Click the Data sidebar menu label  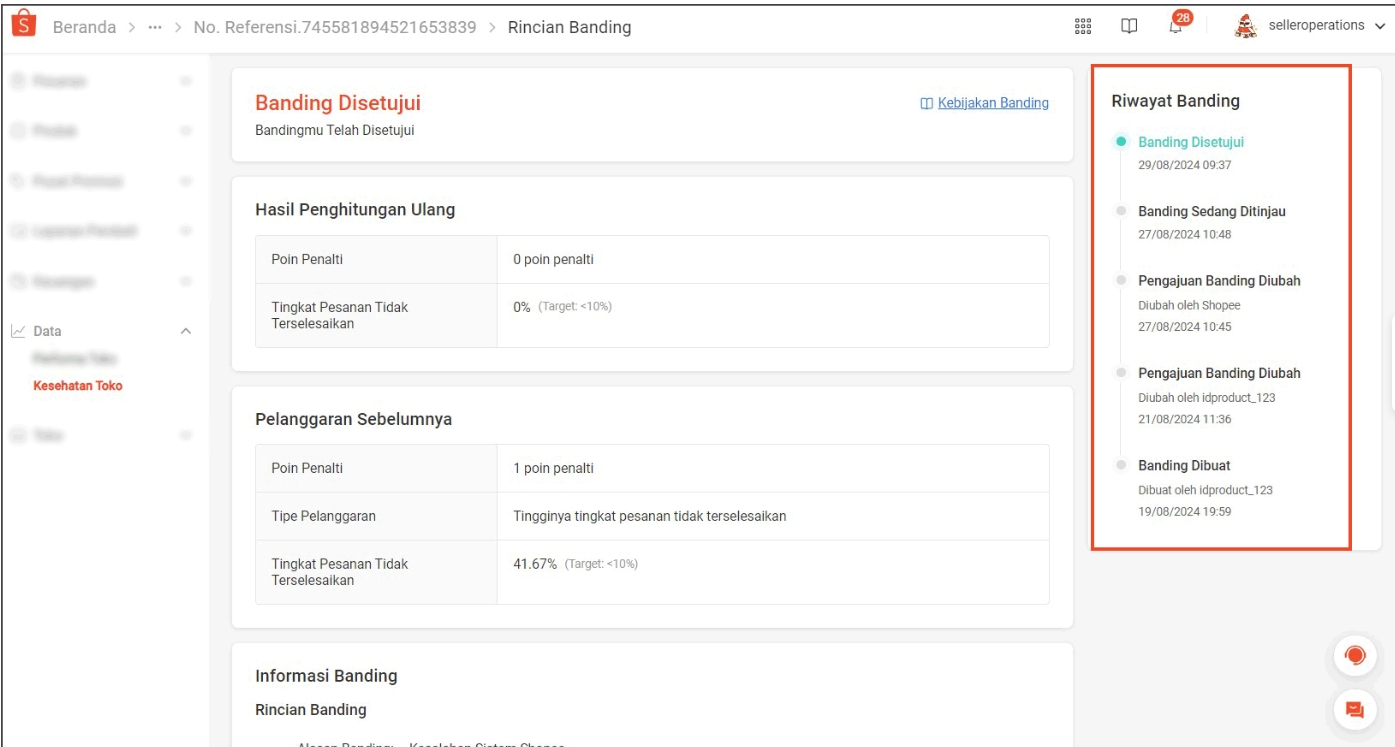click(47, 331)
